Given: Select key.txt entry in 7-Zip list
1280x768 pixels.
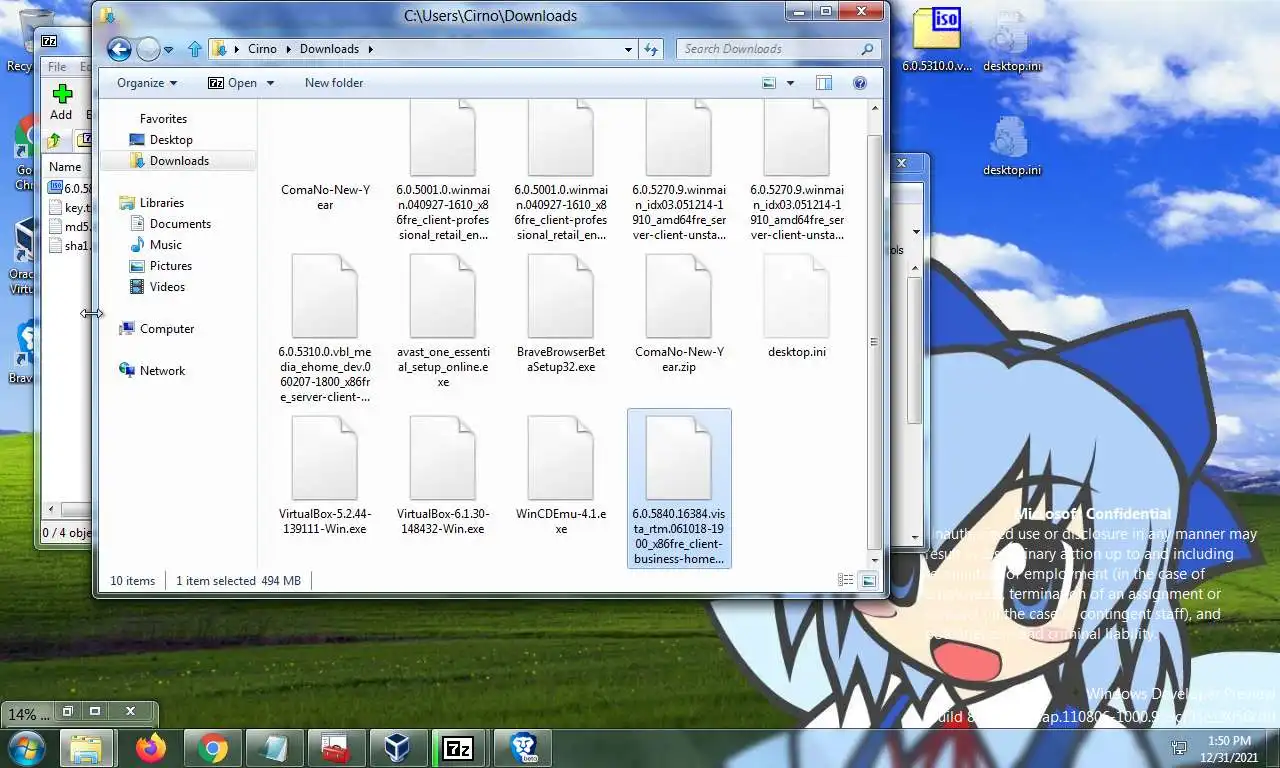Looking at the screenshot, I should pos(70,208).
